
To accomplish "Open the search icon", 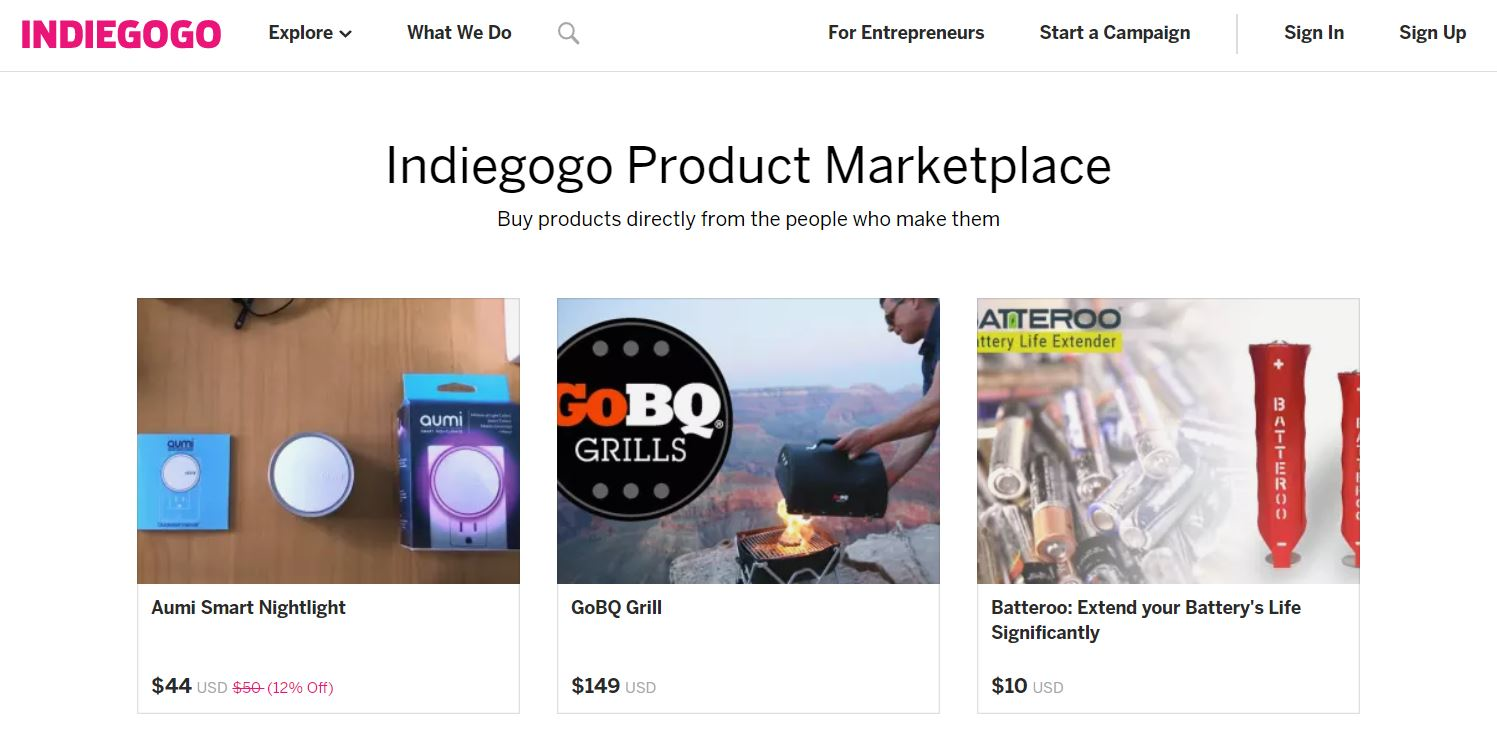I will click(x=567, y=32).
